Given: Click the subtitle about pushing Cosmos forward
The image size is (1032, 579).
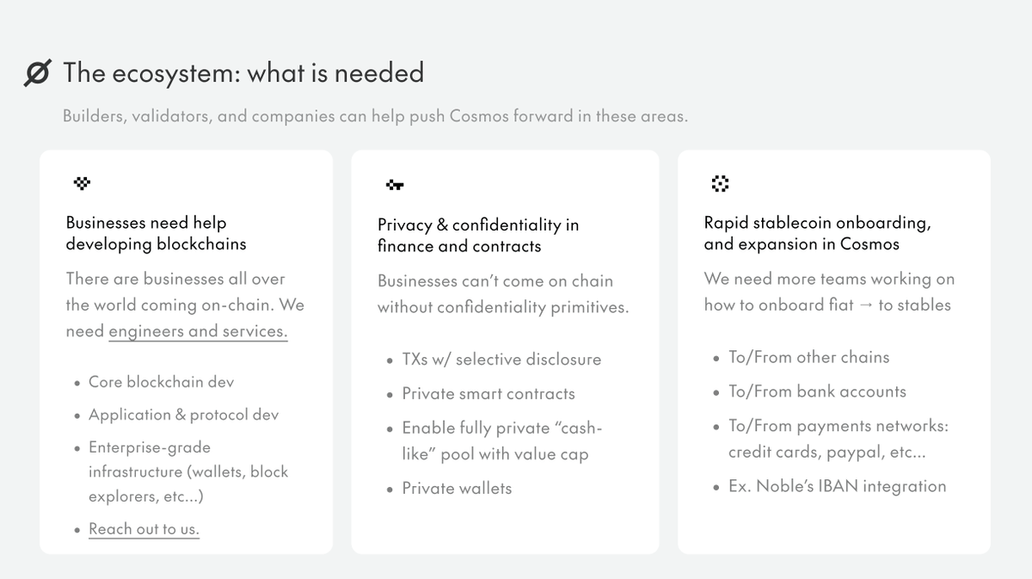Looking at the screenshot, I should [375, 116].
